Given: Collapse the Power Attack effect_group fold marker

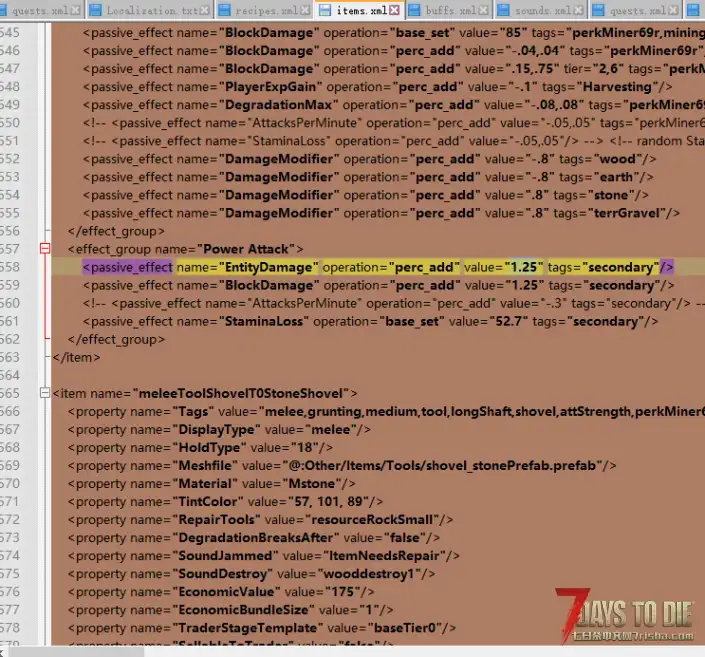Looking at the screenshot, I should click(x=44, y=248).
